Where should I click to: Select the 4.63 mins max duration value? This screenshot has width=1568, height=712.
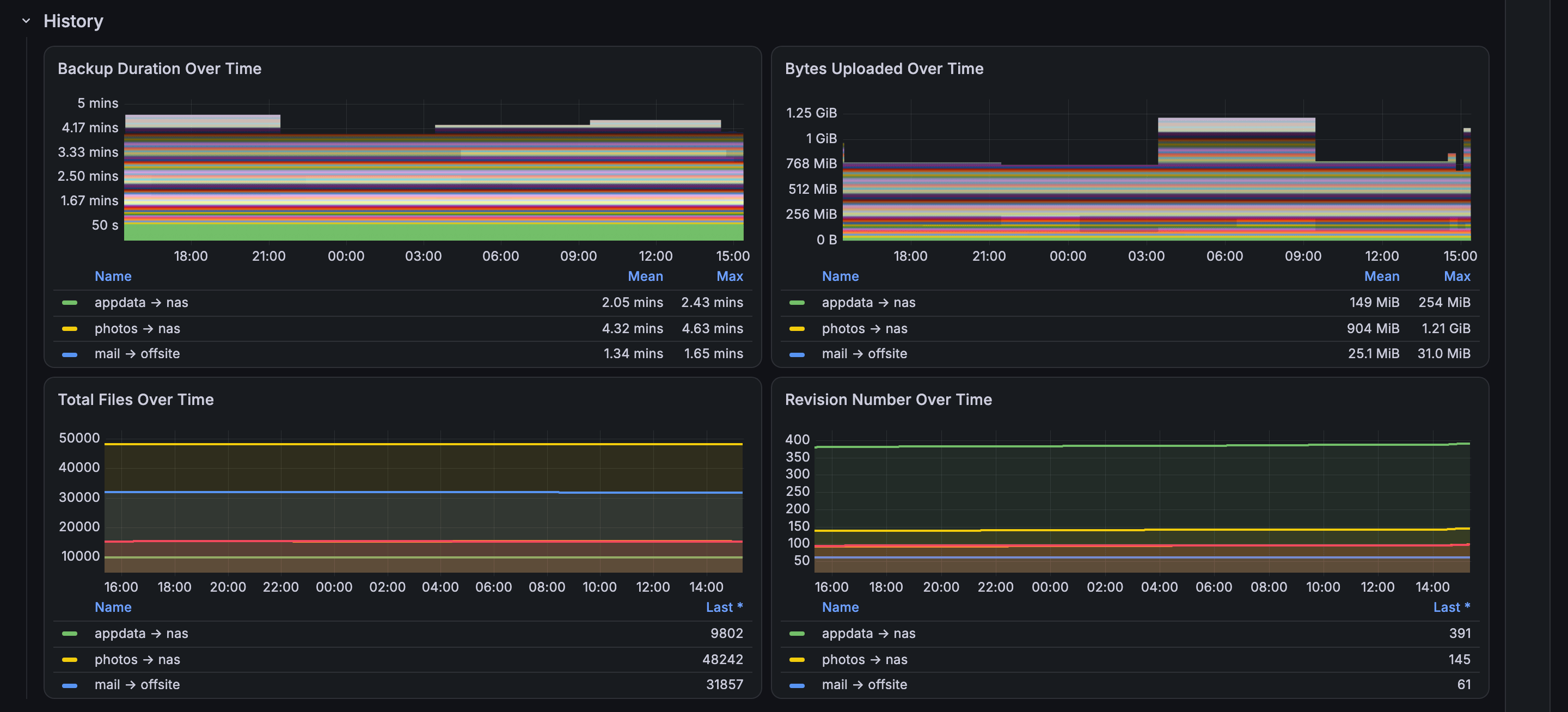click(x=712, y=329)
